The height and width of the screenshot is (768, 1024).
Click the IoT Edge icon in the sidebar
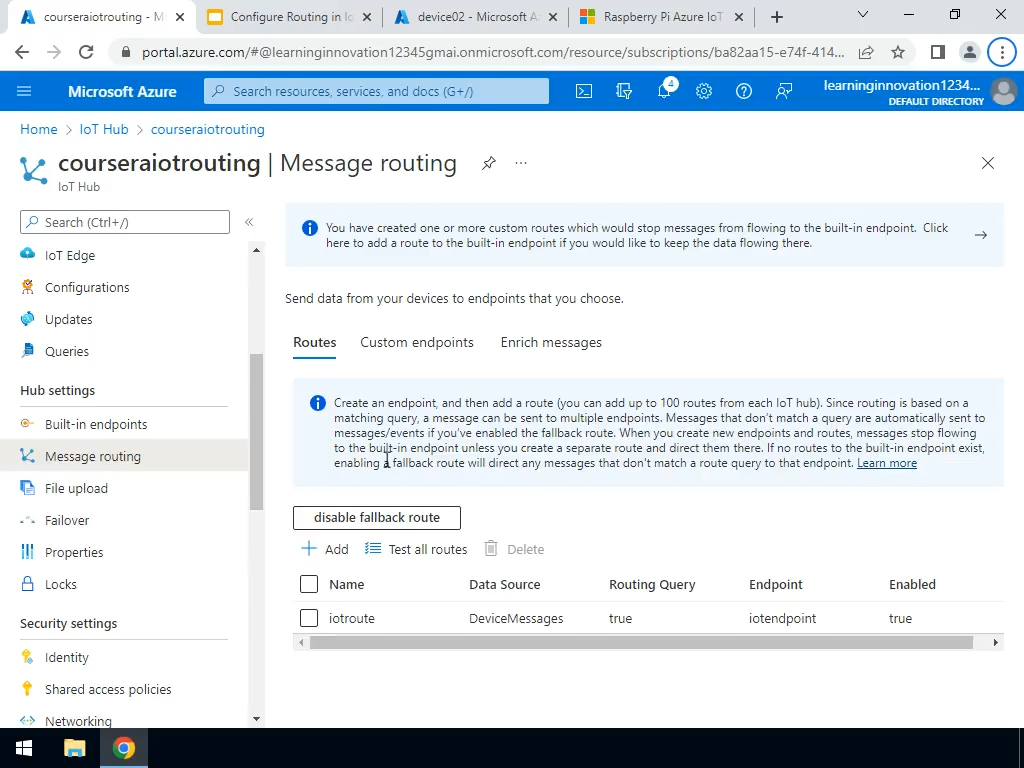27,254
